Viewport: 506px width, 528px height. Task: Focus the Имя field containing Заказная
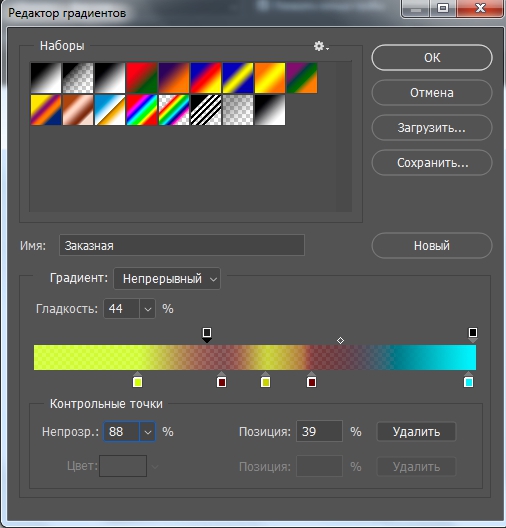182,245
